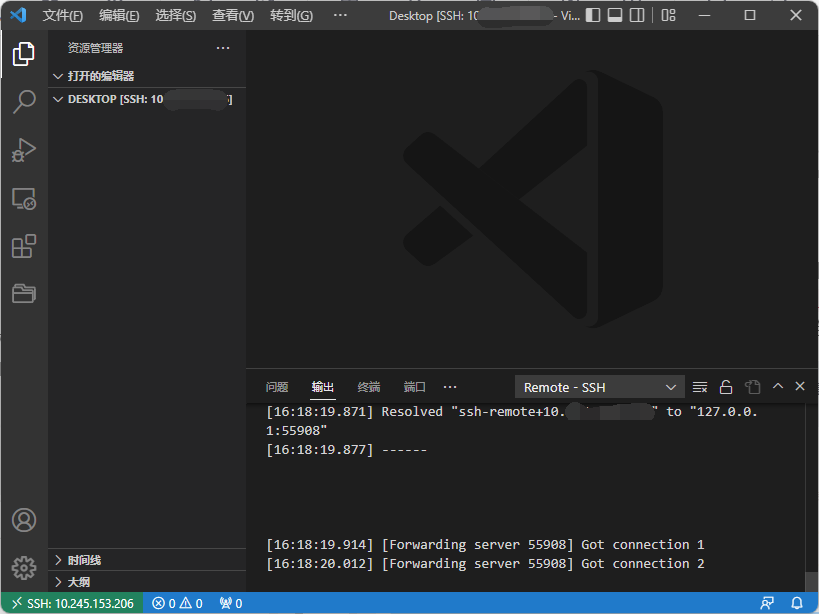Clear the output panel
Image resolution: width=819 pixels, height=614 pixels.
point(700,387)
